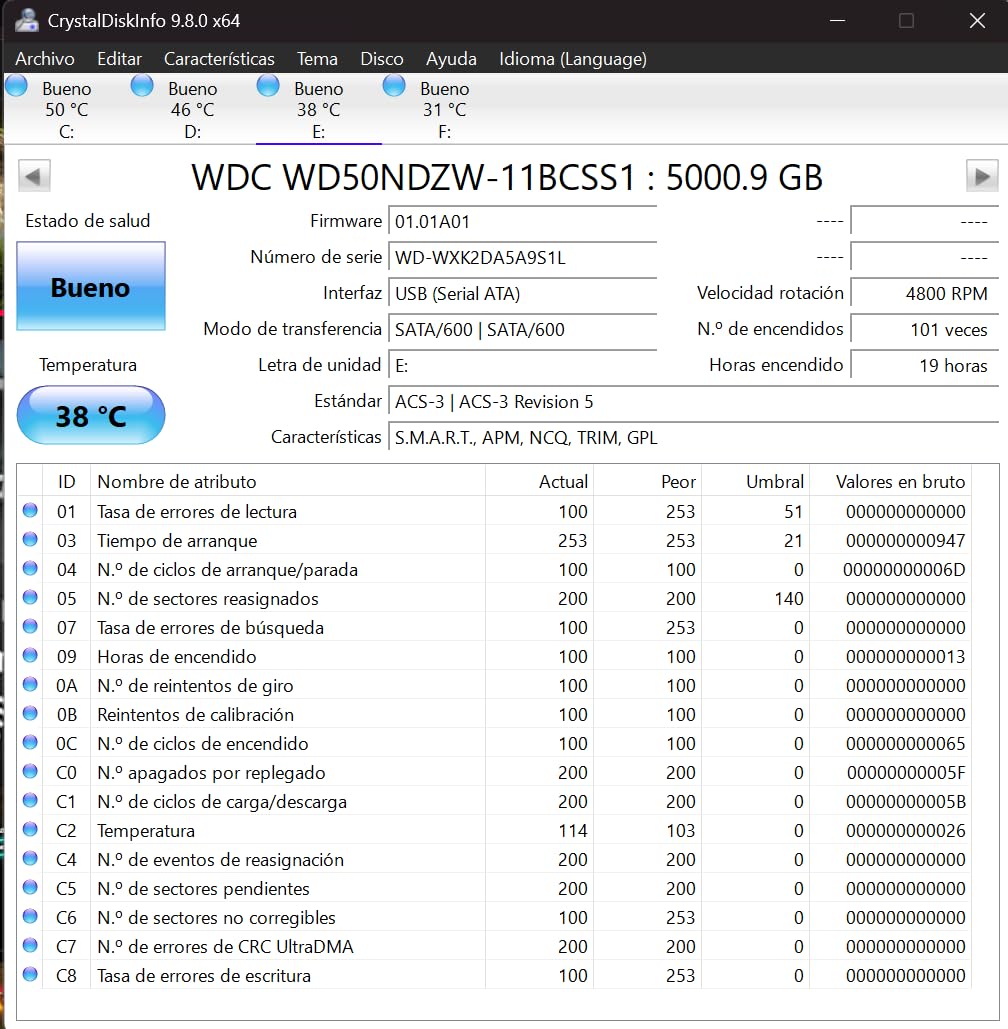The width and height of the screenshot is (1008, 1029).
Task: Click status dot of attribute 07 row
Action: 30,627
